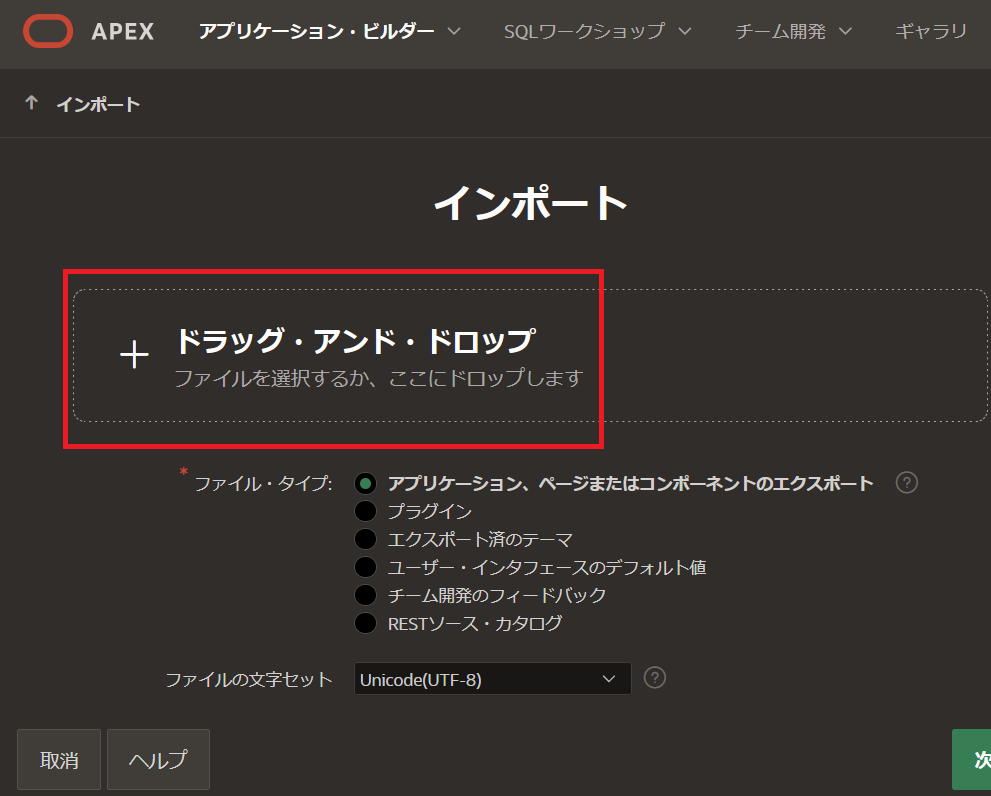Click the ファイルを選択するか、ここにドロップします text
The width and height of the screenshot is (991, 796).
point(378,378)
